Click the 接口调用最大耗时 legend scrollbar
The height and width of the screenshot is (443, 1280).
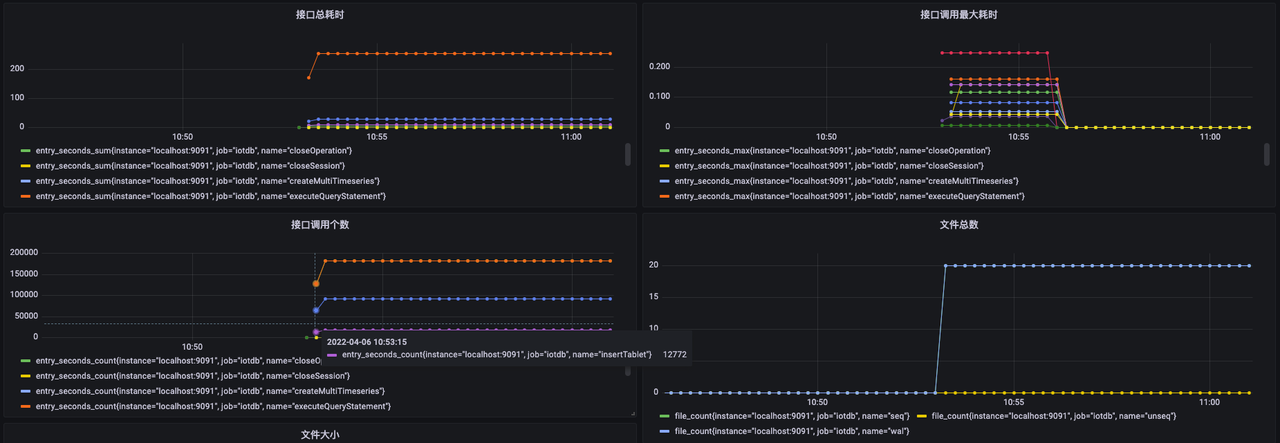coord(1267,154)
